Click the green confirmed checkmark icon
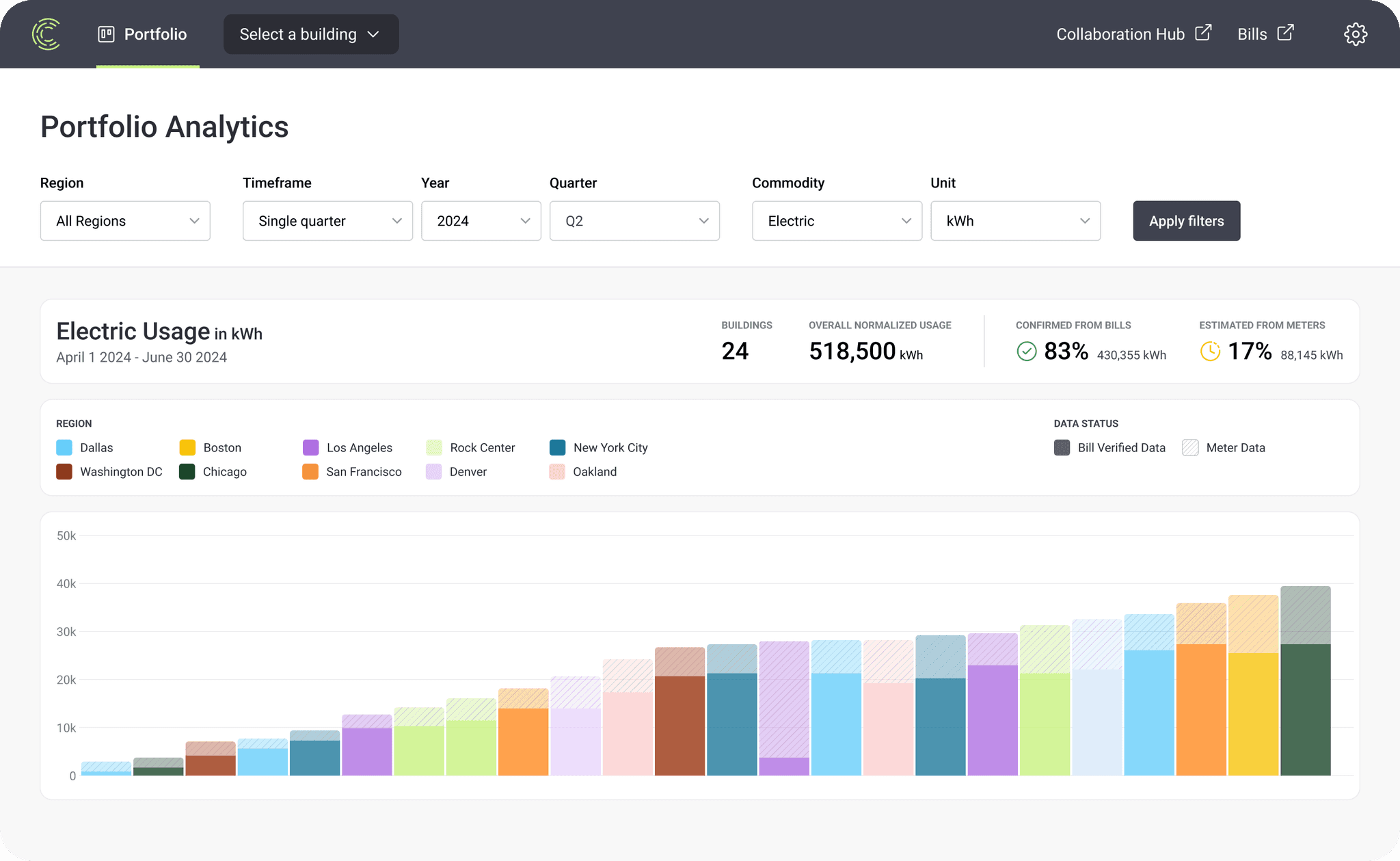 click(1026, 352)
